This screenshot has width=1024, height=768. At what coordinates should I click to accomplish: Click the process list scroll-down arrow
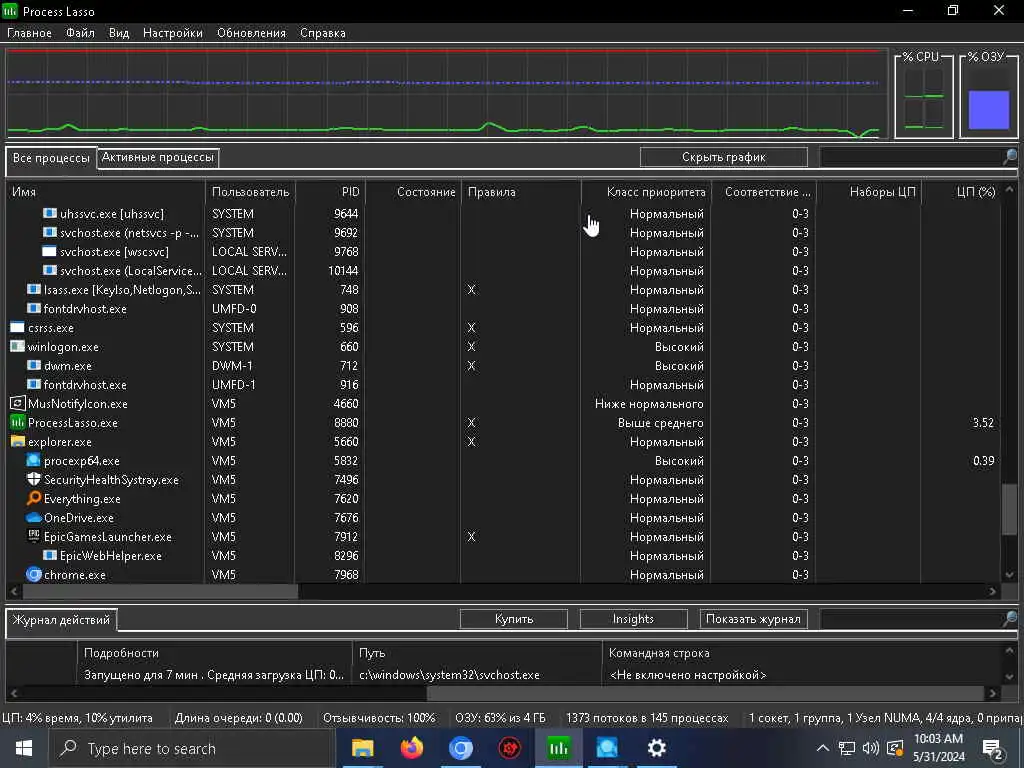[x=1010, y=575]
